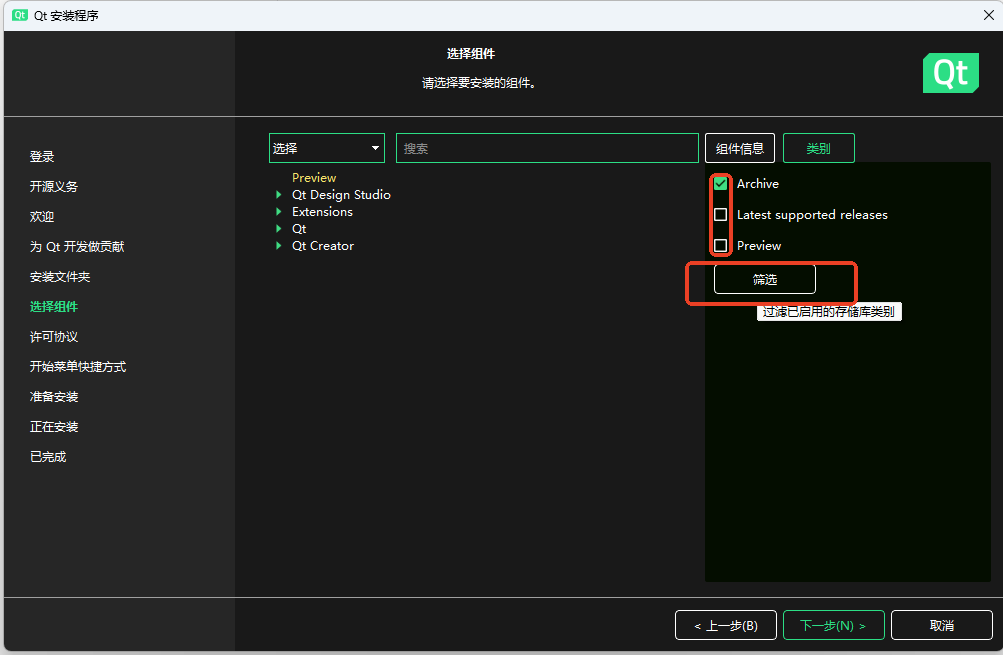Close the Qt installer window
Image resolution: width=1003 pixels, height=655 pixels.
click(988, 15)
